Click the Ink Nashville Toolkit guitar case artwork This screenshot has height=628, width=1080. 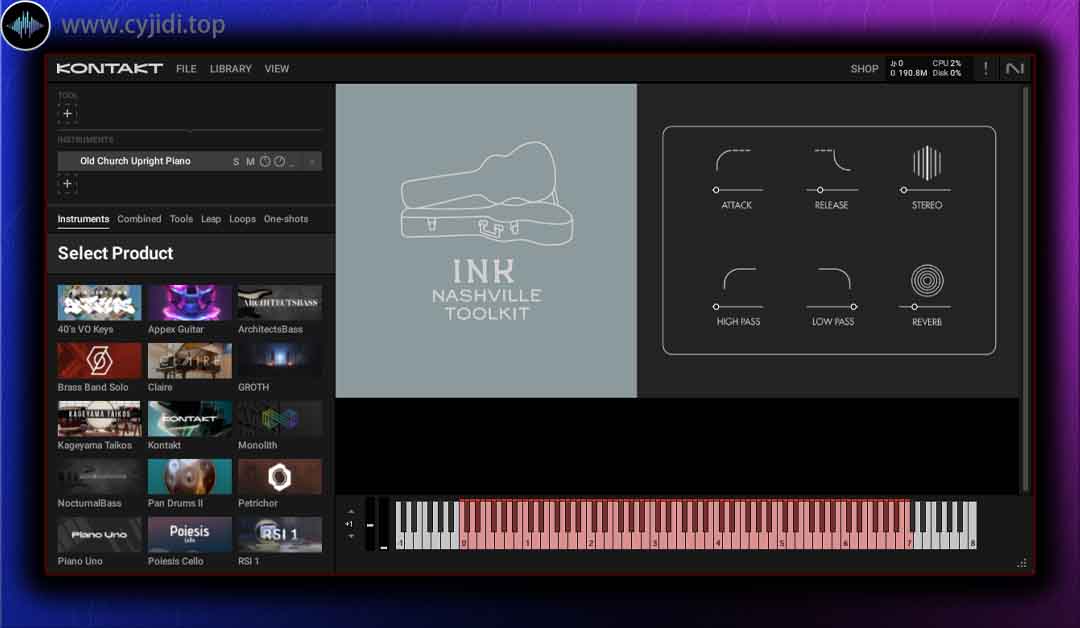[487, 193]
